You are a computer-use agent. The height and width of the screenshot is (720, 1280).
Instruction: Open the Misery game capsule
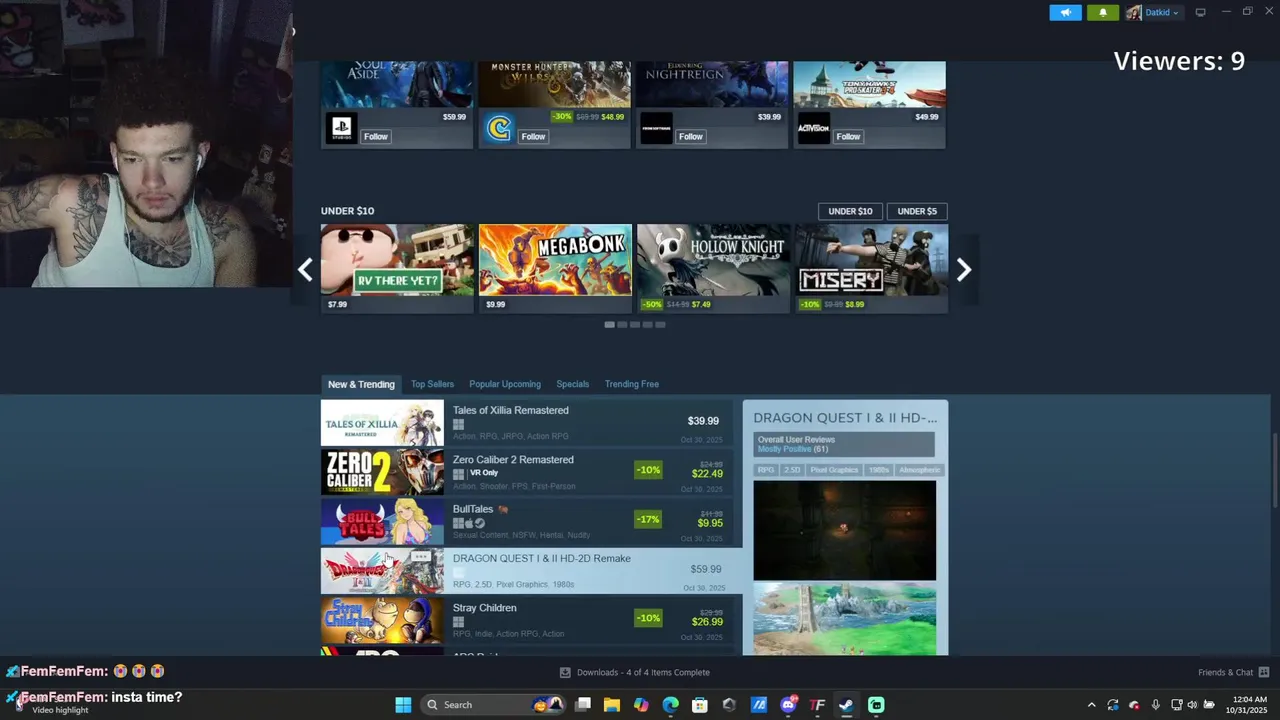871,268
